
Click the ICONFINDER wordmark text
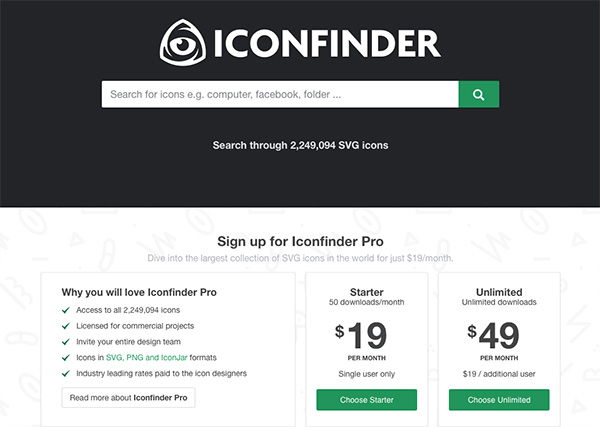coord(326,43)
